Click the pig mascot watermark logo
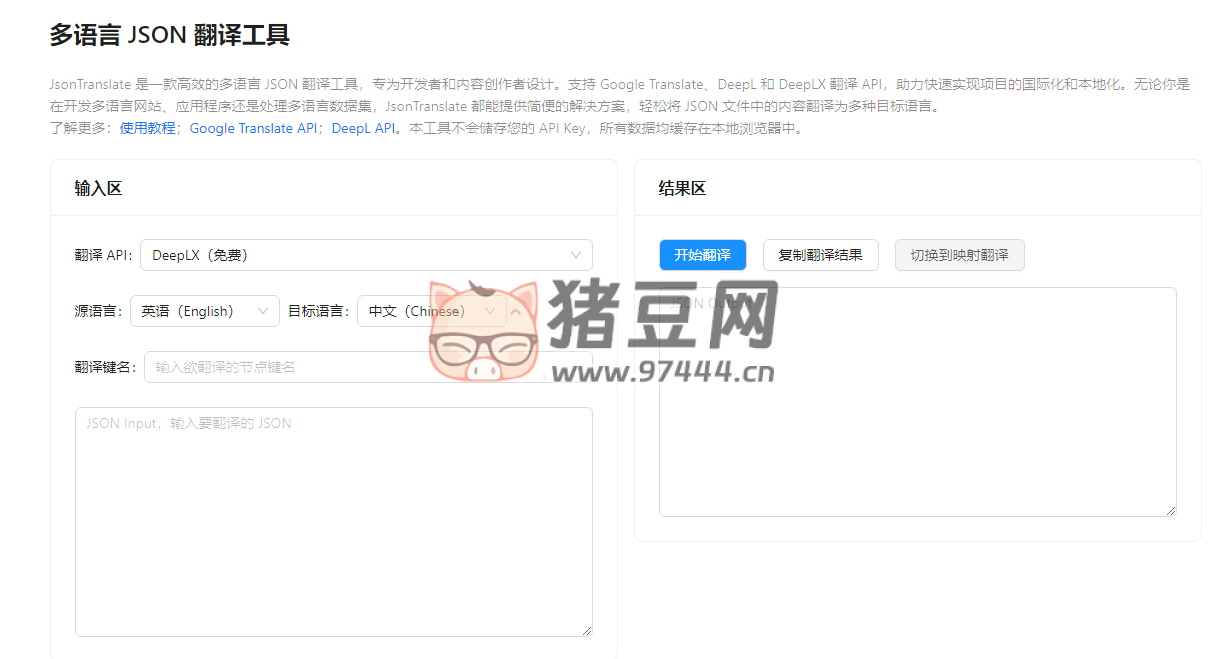 pyautogui.click(x=482, y=330)
